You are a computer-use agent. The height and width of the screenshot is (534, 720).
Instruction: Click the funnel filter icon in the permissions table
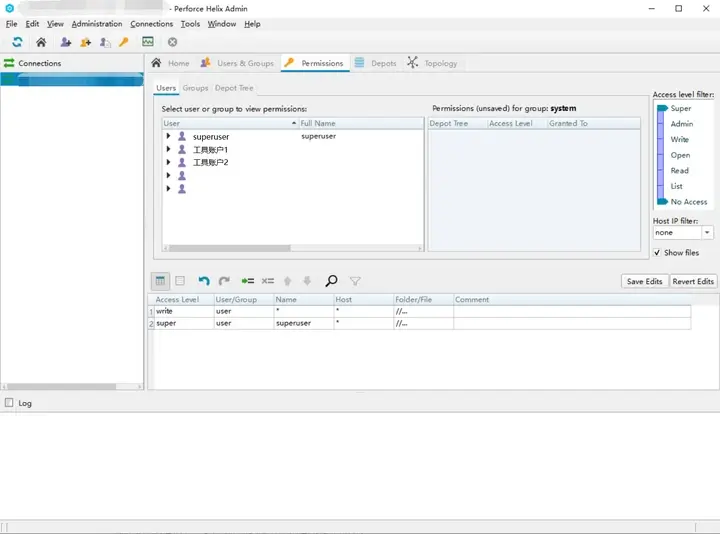355,281
